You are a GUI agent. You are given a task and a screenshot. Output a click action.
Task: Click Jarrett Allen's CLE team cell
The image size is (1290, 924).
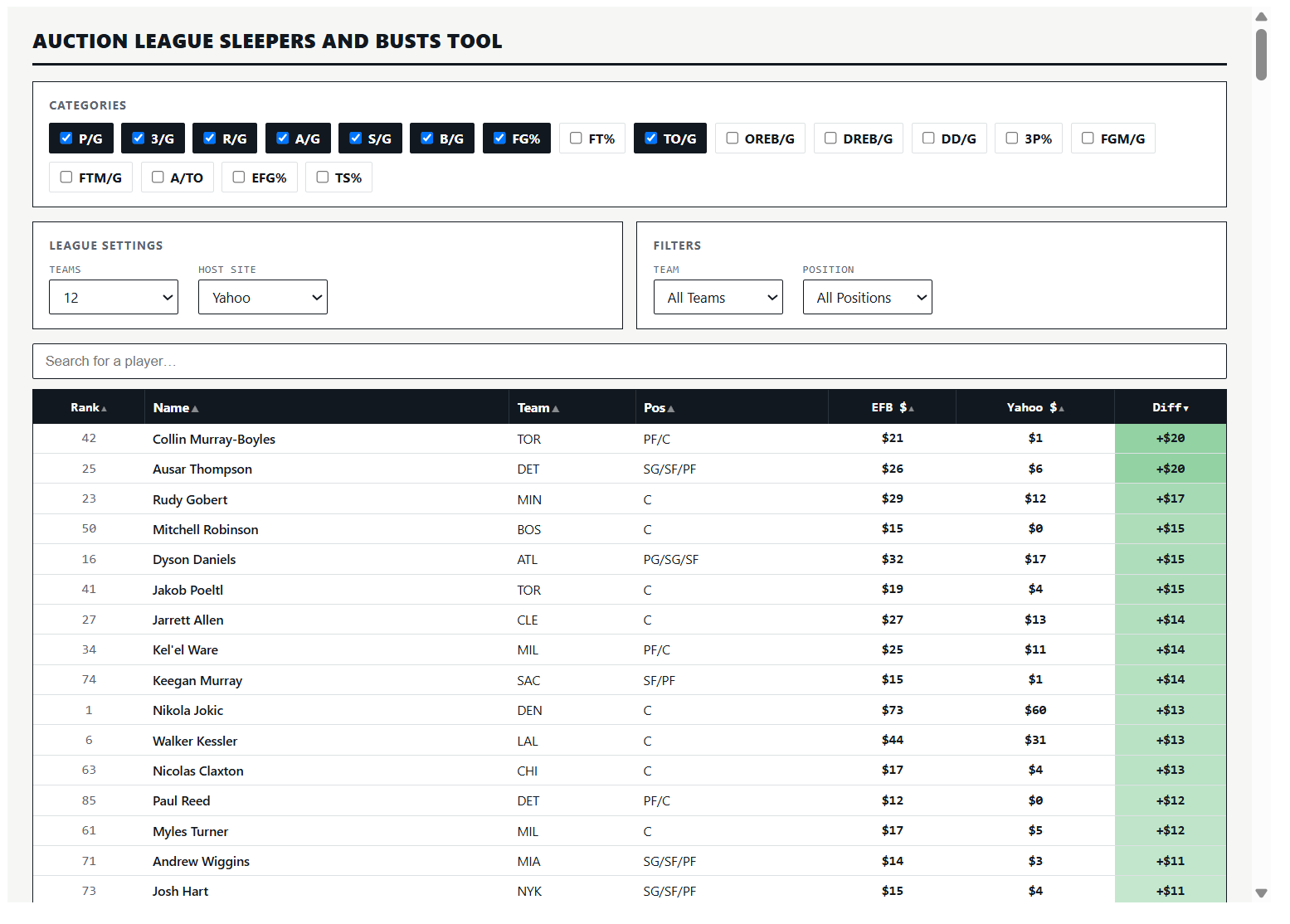coord(528,620)
